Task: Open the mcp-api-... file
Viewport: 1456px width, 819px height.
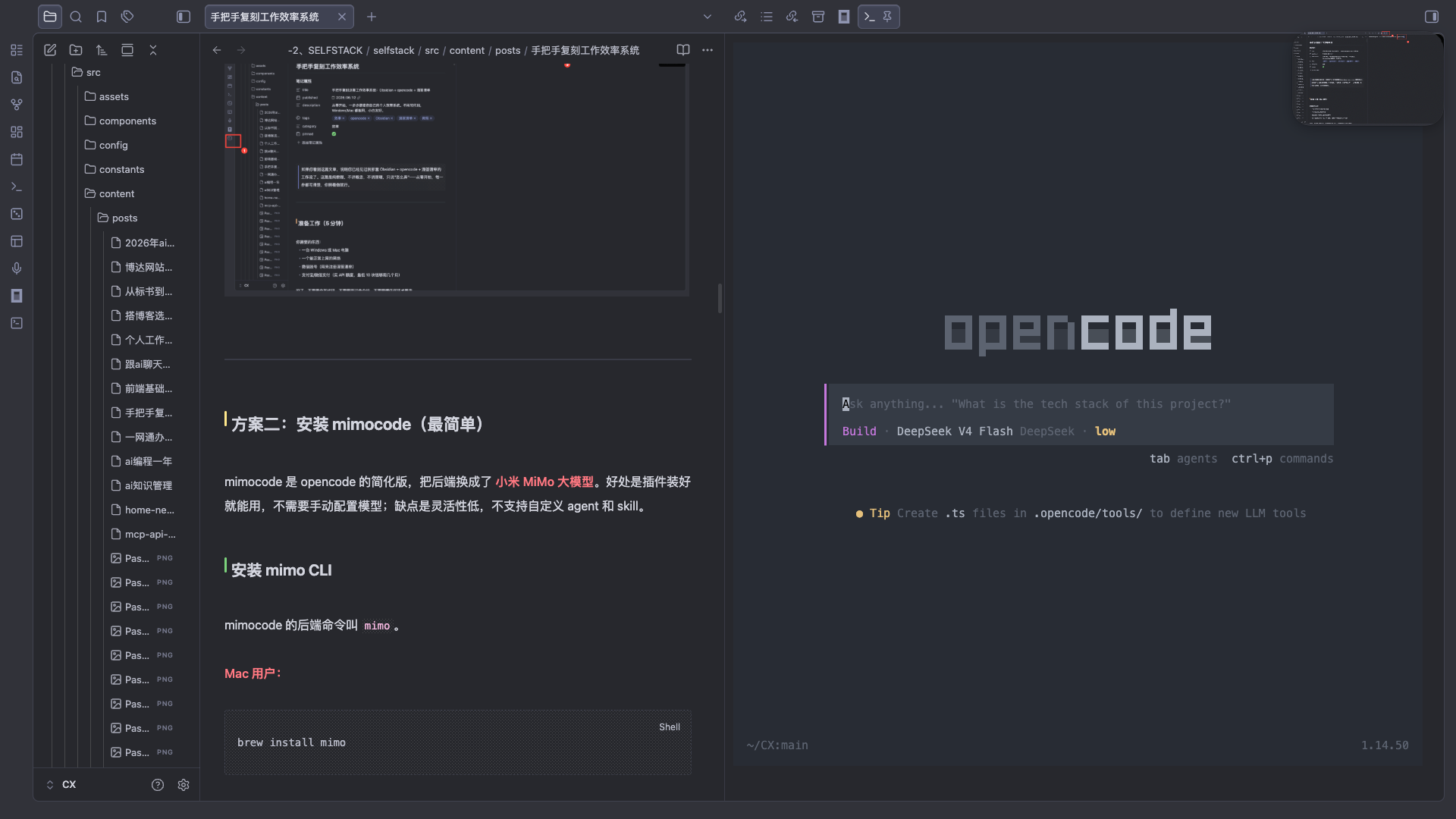Action: (x=149, y=534)
